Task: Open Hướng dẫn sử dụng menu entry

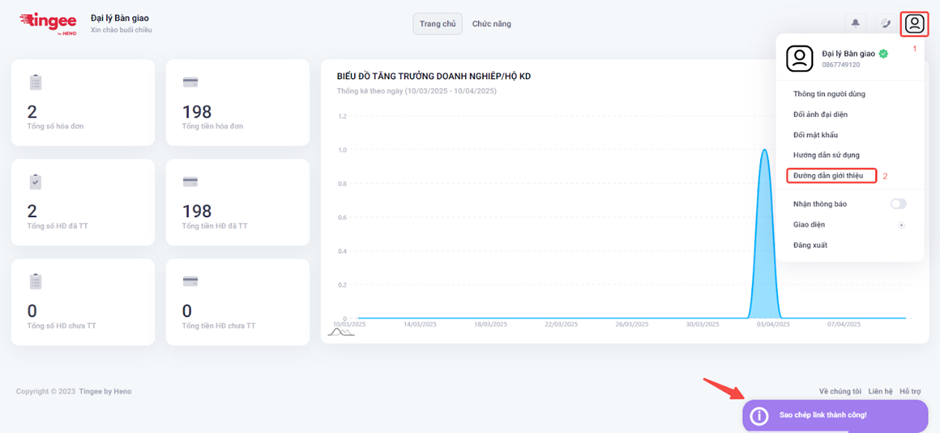Action: coord(826,155)
